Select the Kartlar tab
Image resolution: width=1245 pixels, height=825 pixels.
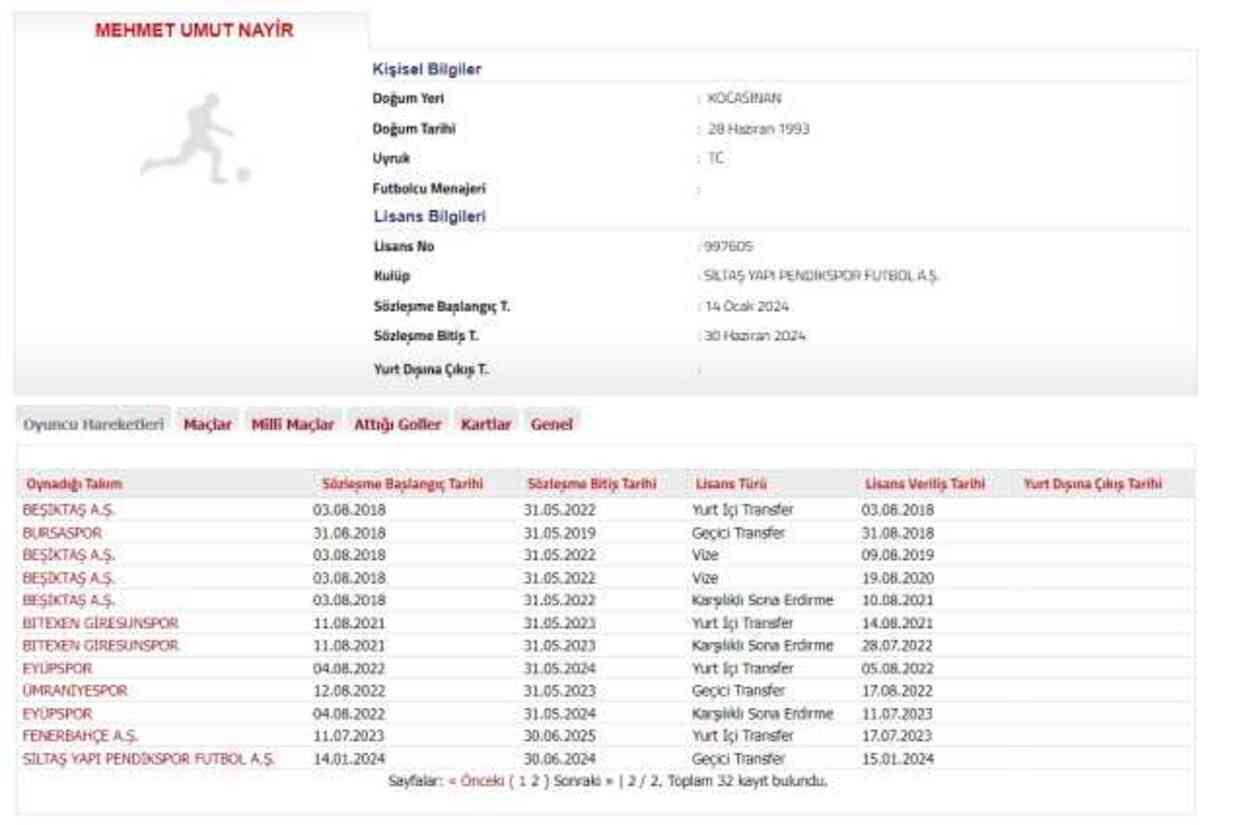(x=485, y=424)
